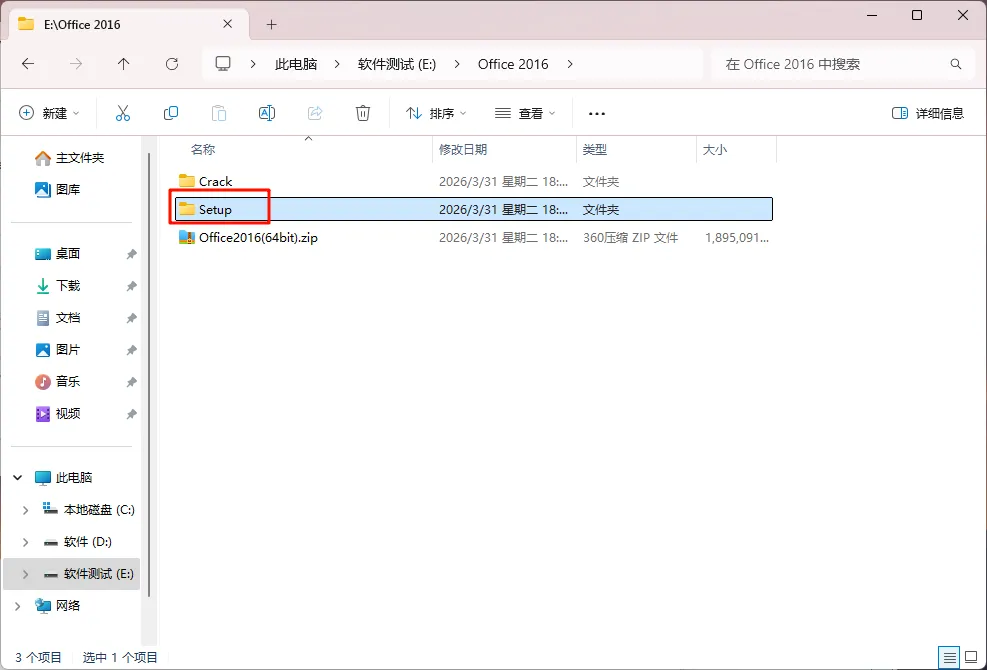Click chevron after 此电脑 in address bar
The image size is (987, 670).
coord(337,64)
